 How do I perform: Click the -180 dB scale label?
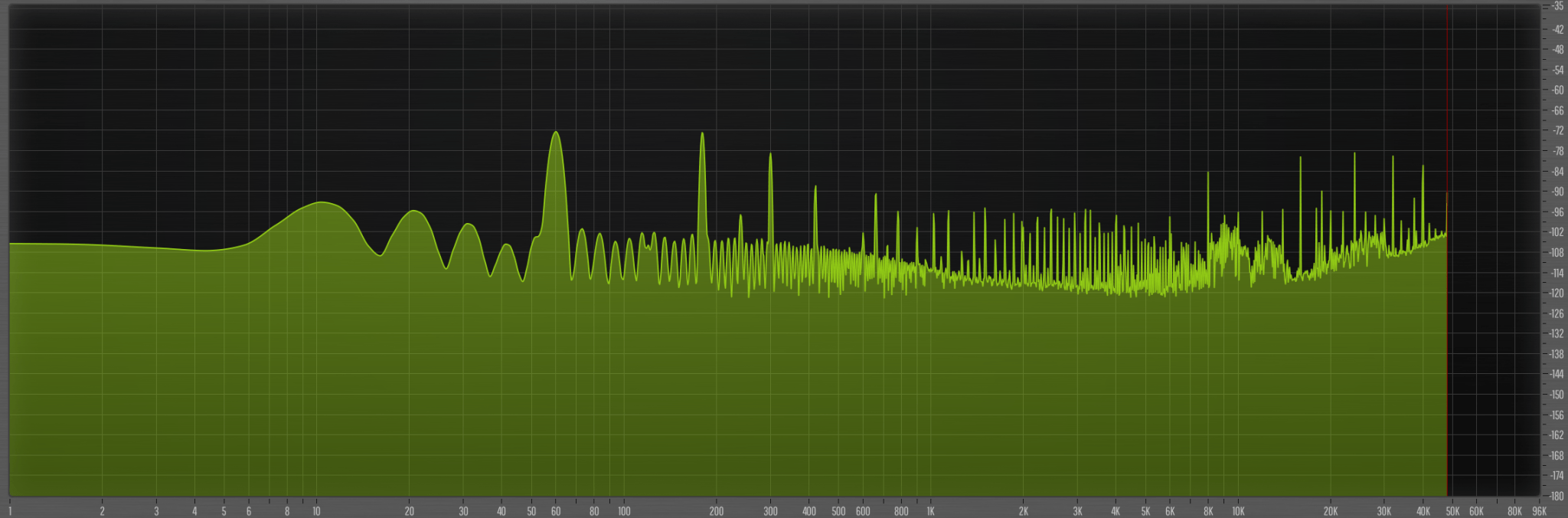(1557, 496)
